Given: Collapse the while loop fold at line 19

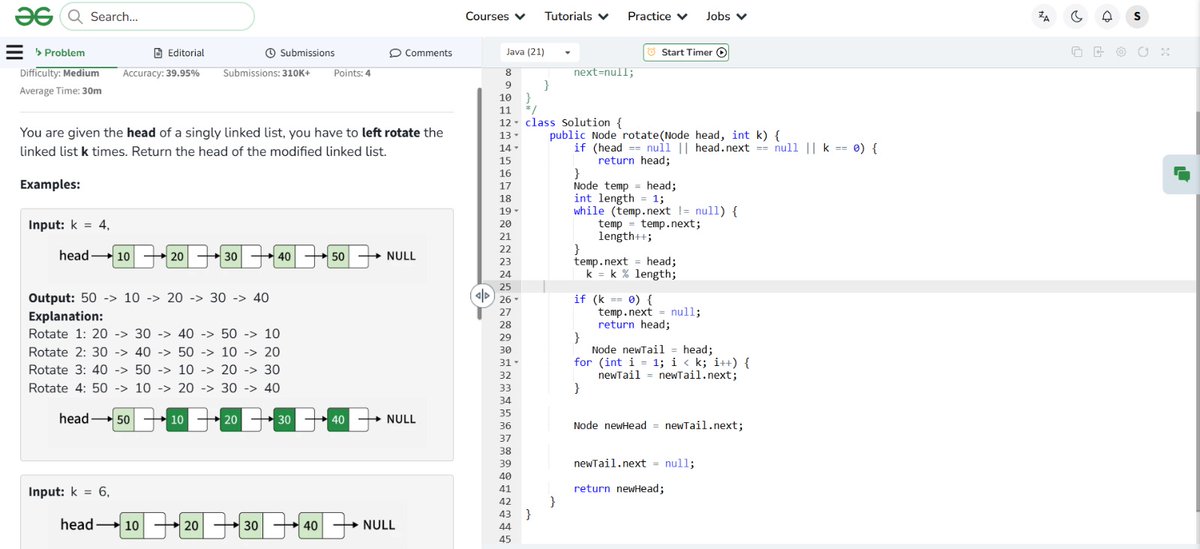Looking at the screenshot, I should (x=517, y=211).
